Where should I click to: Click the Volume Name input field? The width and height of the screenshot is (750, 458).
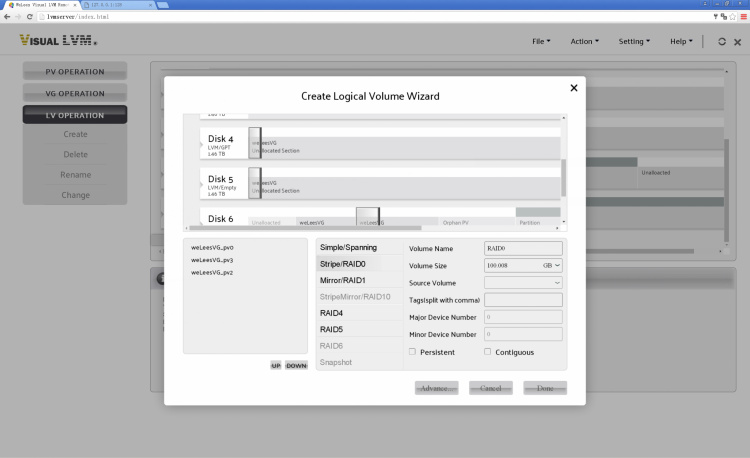tap(523, 248)
